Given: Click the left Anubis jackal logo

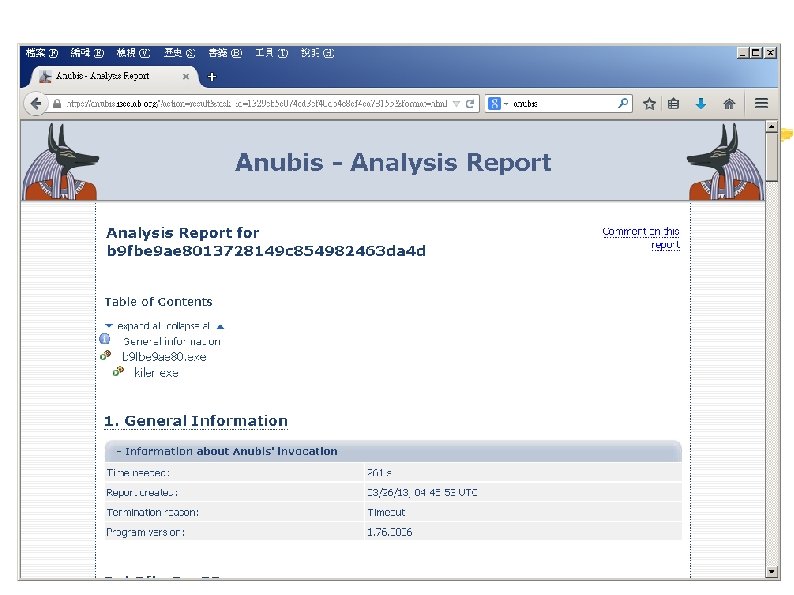Looking at the screenshot, I should point(60,162).
